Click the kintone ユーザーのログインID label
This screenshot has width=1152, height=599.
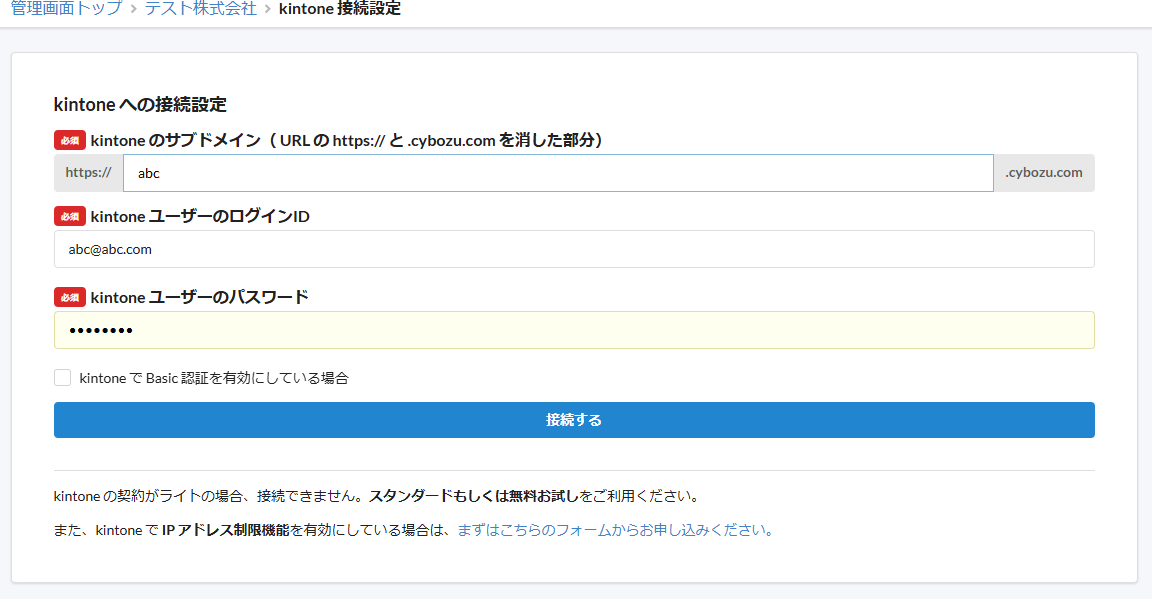click(200, 216)
